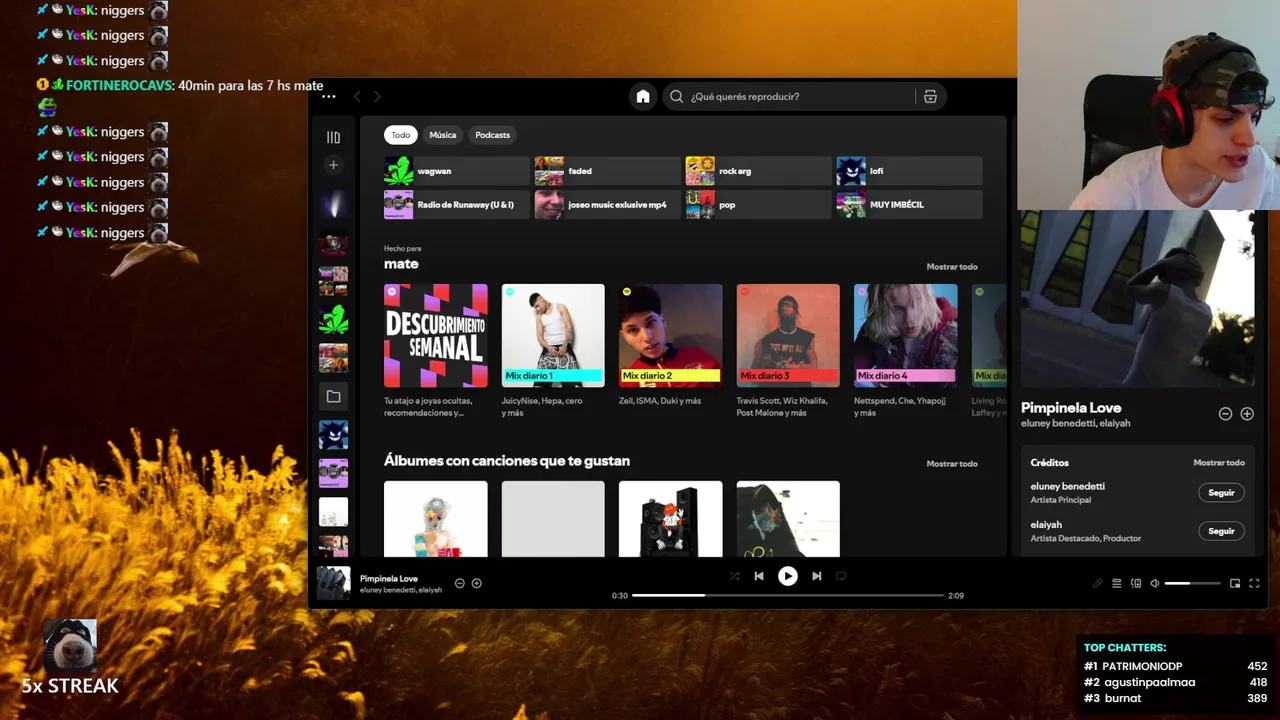The image size is (1280, 720).
Task: Open the sidebar folder icon
Action: tap(333, 396)
